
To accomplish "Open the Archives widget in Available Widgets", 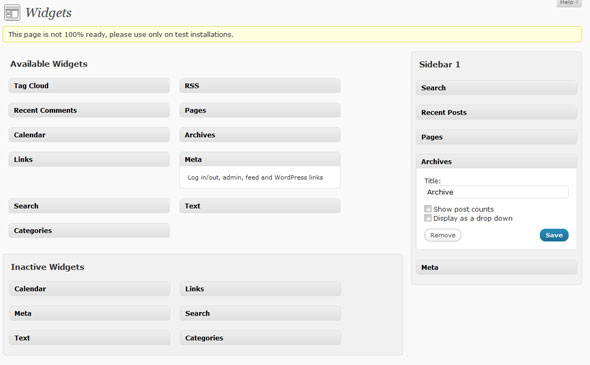I will (260, 135).
